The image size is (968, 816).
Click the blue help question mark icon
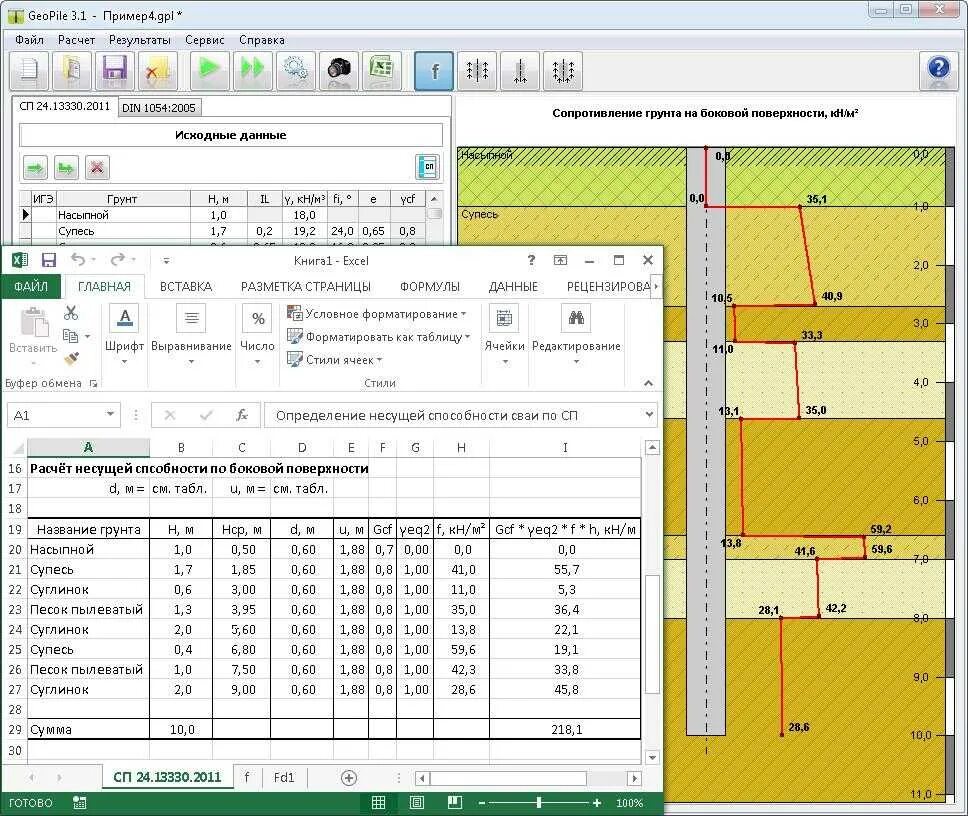click(x=938, y=70)
